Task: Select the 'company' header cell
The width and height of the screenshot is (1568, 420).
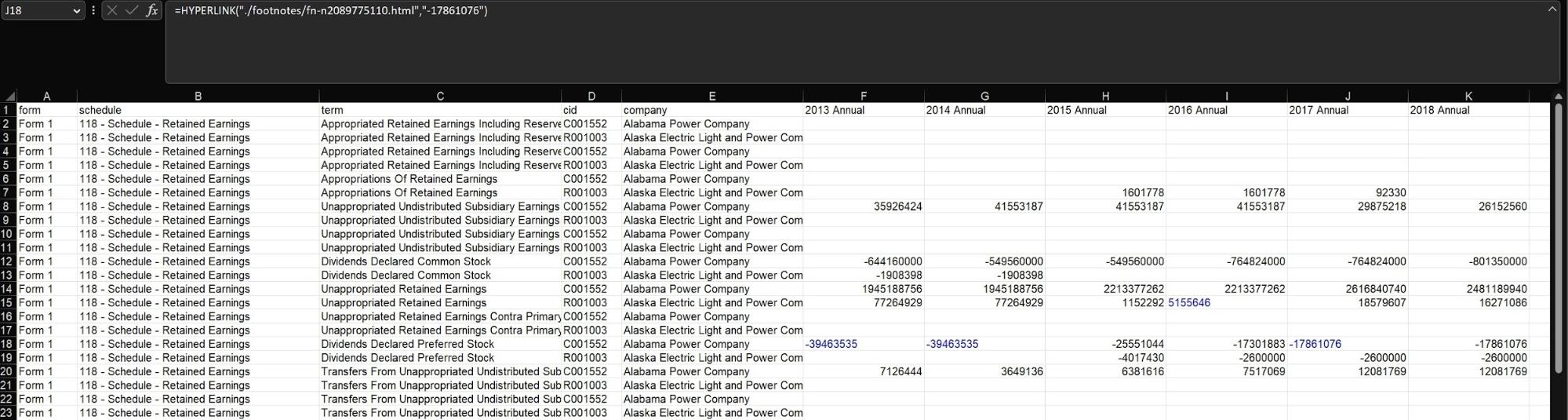Action: 712,110
